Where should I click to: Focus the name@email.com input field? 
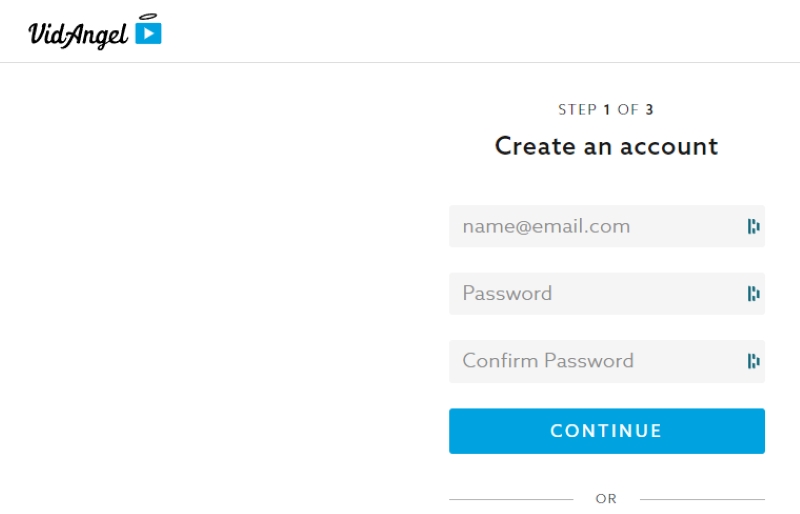coord(607,226)
